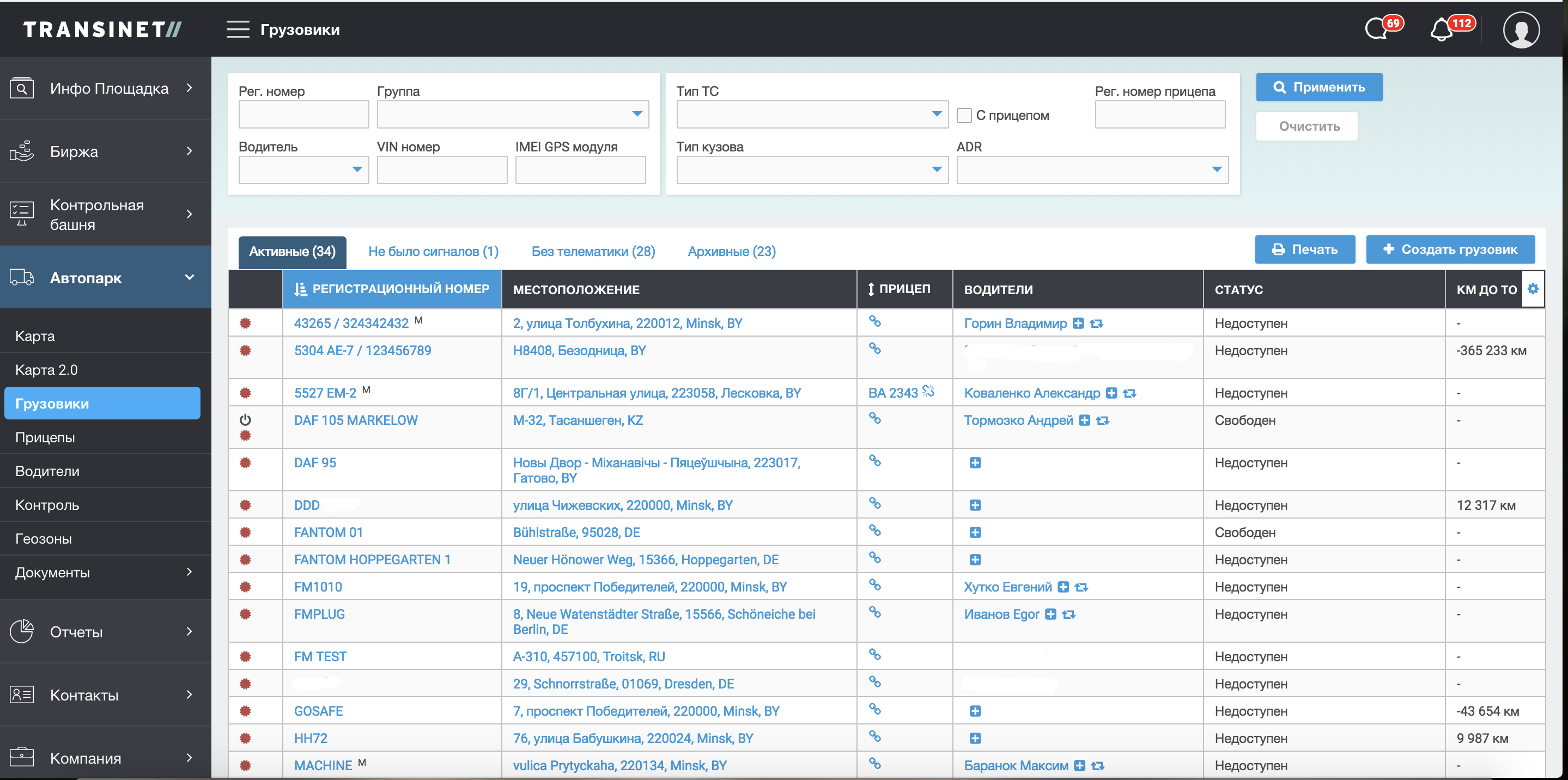
Task: Click Создать грузовик button
Action: tap(1450, 249)
